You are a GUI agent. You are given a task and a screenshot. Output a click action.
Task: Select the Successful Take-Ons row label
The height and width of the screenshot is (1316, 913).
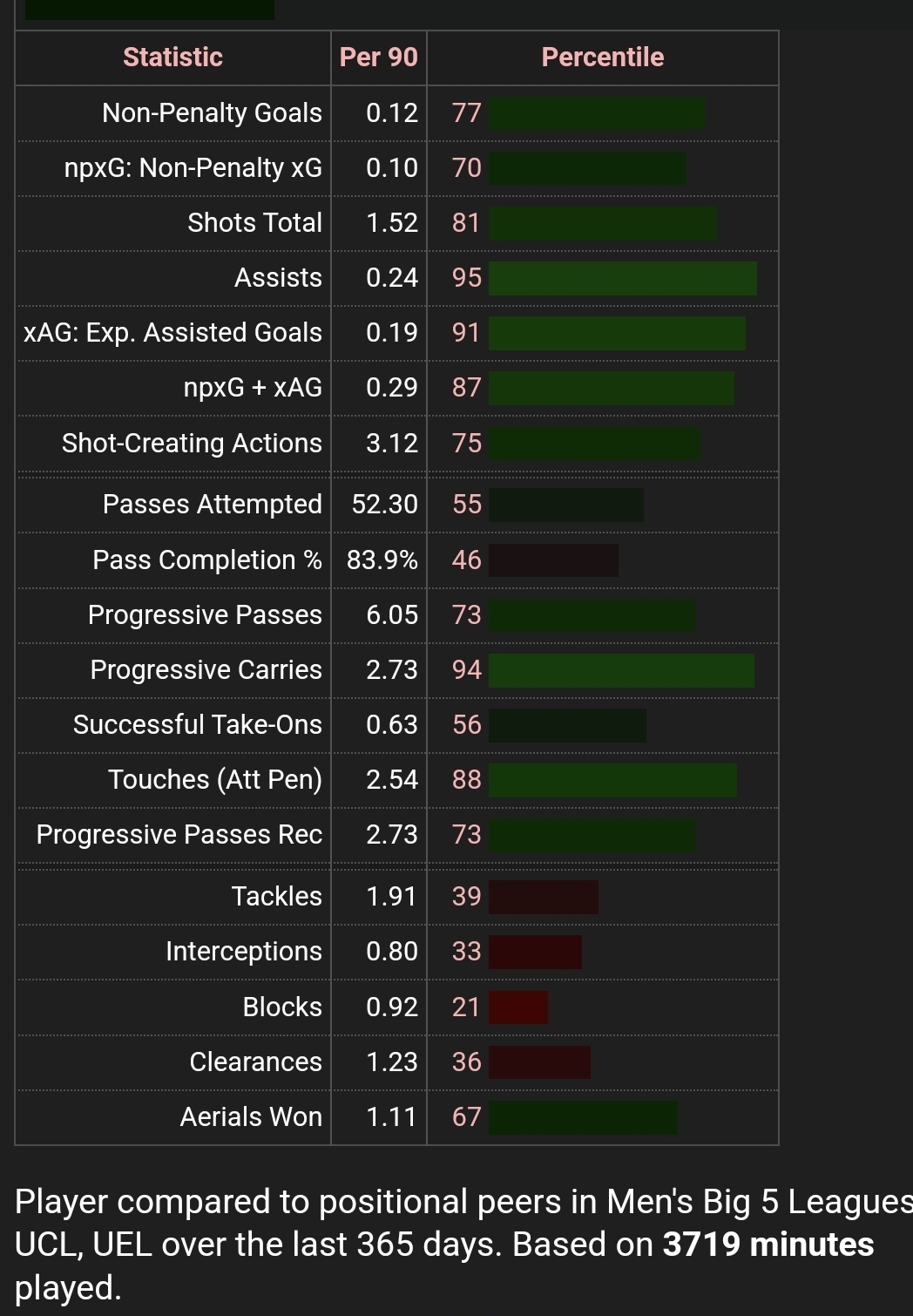tap(197, 725)
